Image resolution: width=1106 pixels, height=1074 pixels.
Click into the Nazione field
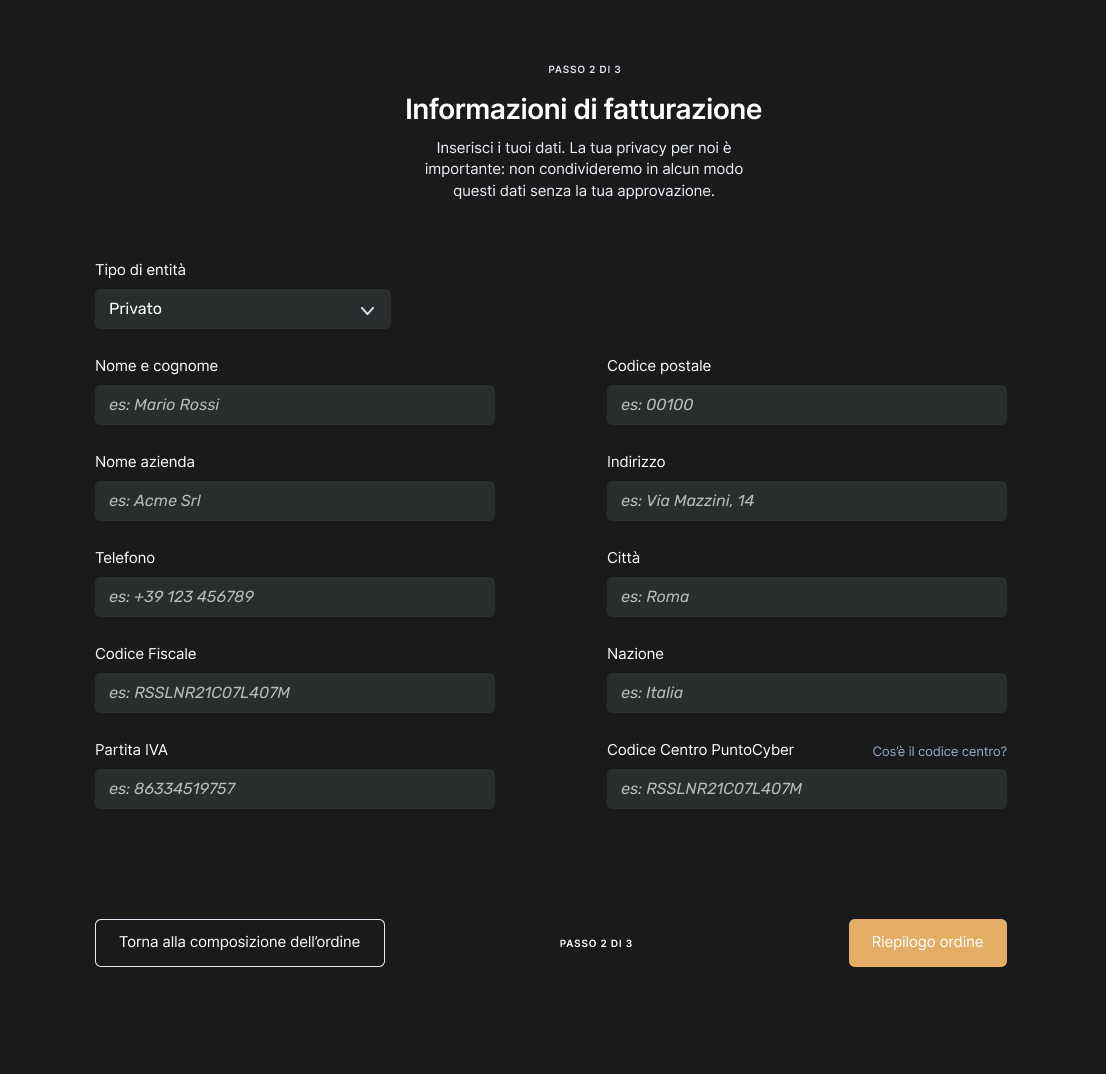pyautogui.click(x=806, y=693)
